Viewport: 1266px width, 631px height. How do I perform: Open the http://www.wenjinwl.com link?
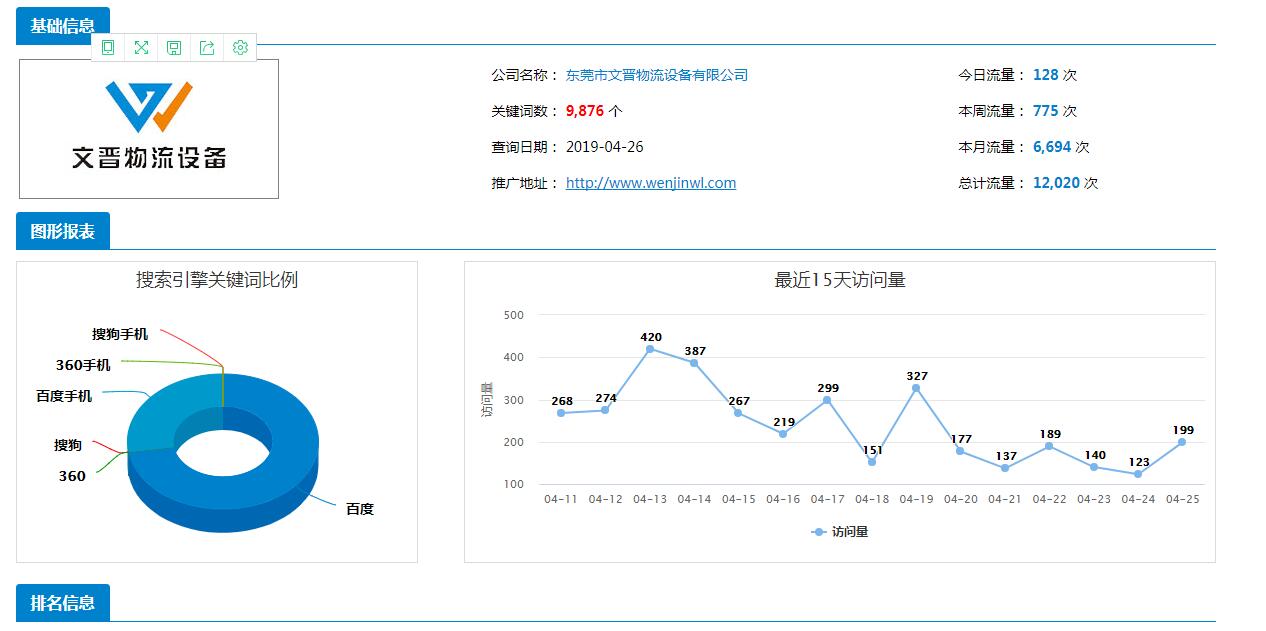pyautogui.click(x=651, y=183)
